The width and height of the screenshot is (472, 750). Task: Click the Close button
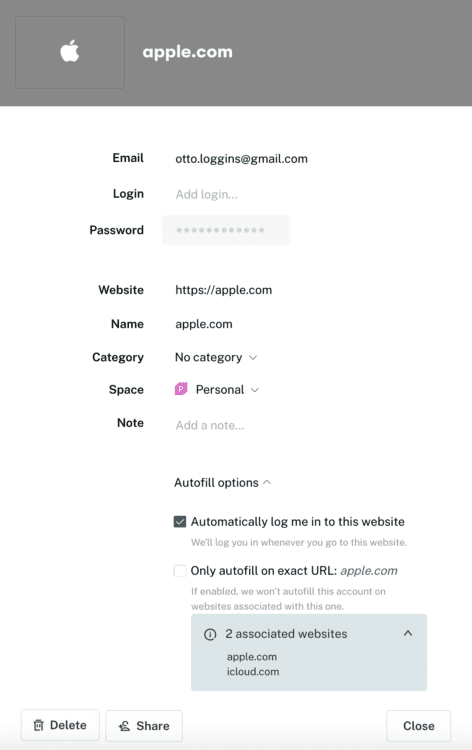pyautogui.click(x=418, y=726)
